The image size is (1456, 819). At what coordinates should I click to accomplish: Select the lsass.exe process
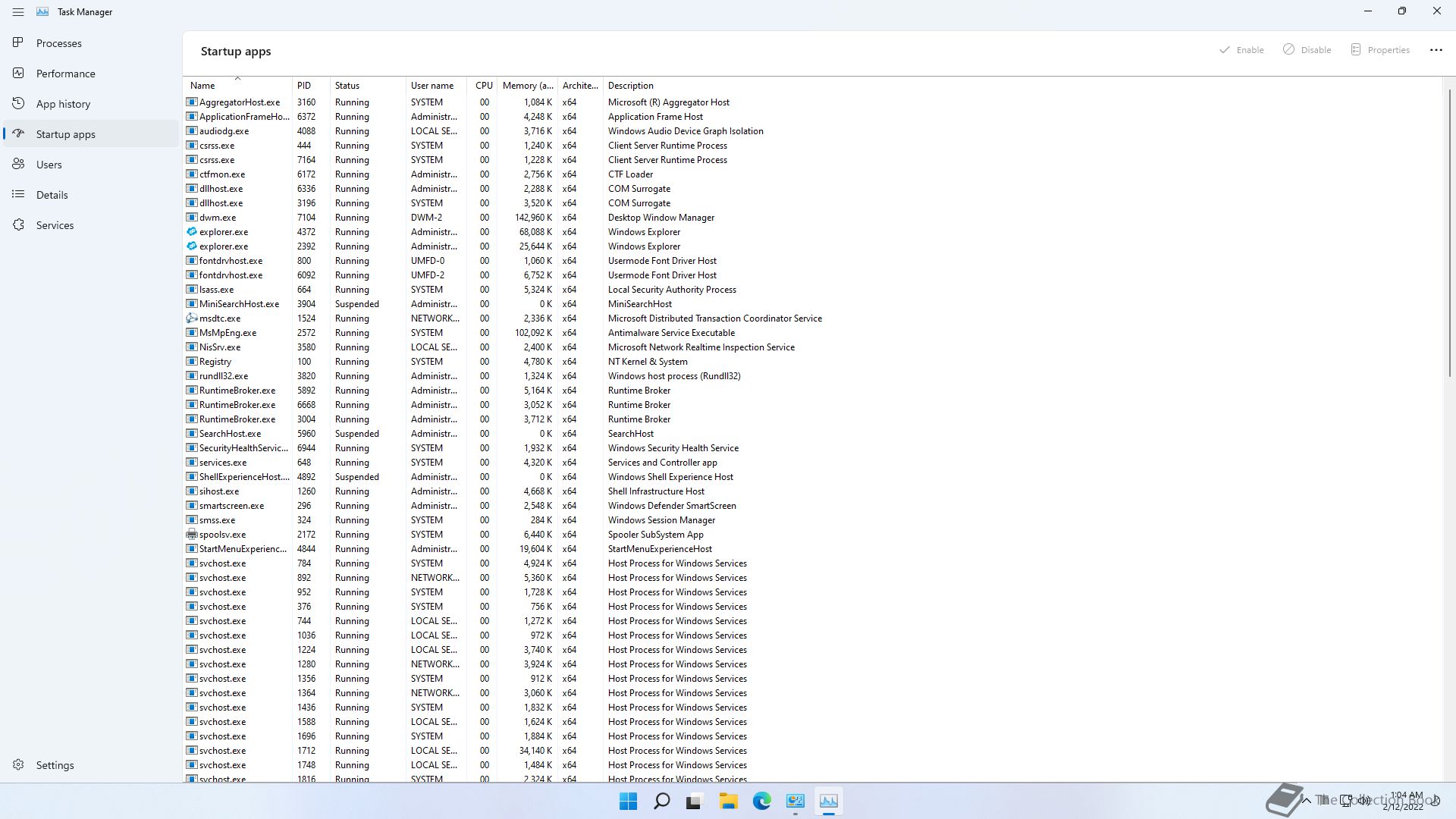[x=813, y=290]
